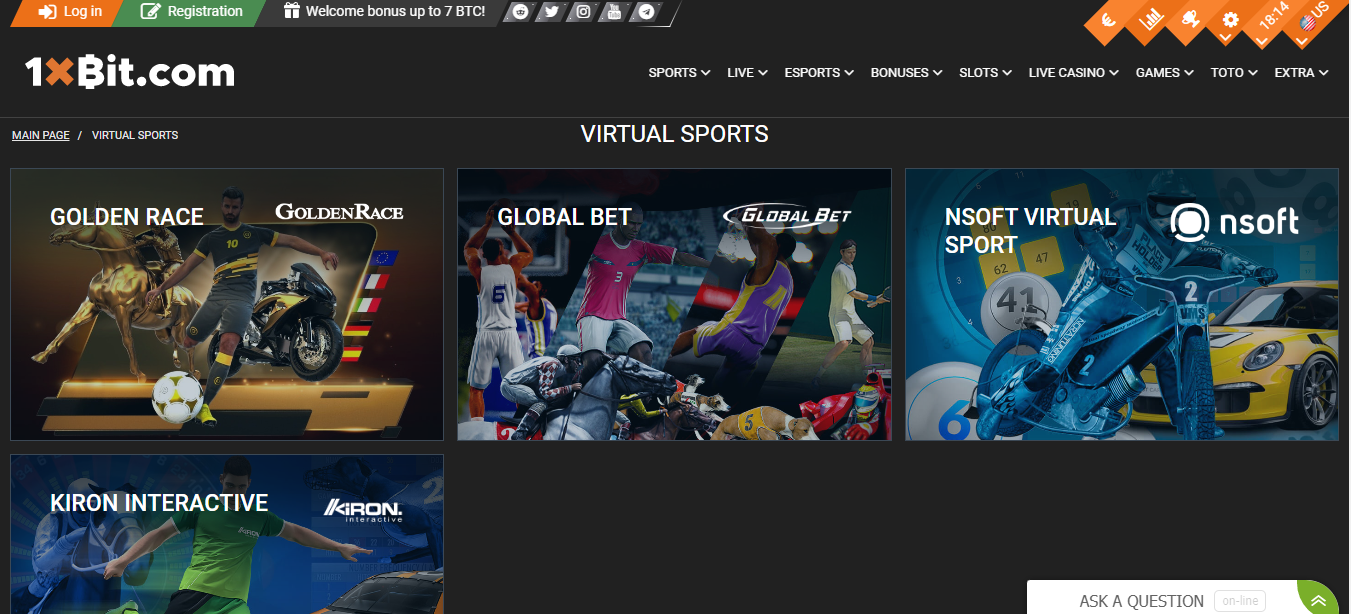Image resolution: width=1351 pixels, height=614 pixels.
Task: Open the GOLDEN RACE virtual sports banner
Action: [226, 304]
